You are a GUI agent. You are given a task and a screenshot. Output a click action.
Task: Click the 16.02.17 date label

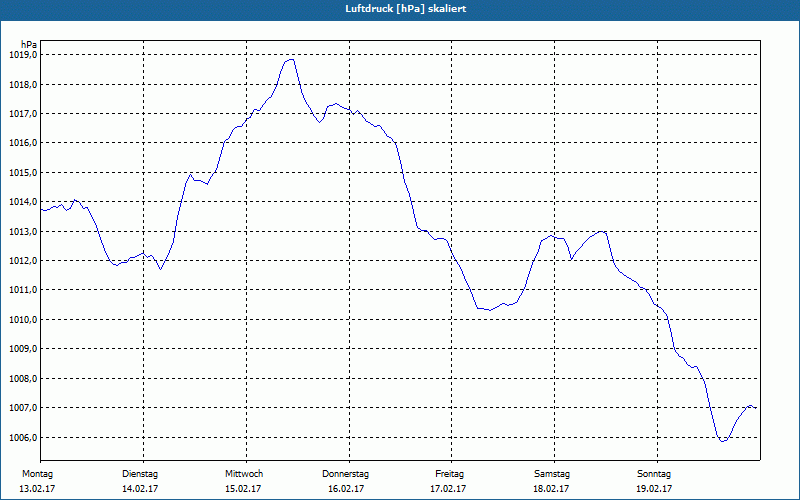tap(346, 489)
